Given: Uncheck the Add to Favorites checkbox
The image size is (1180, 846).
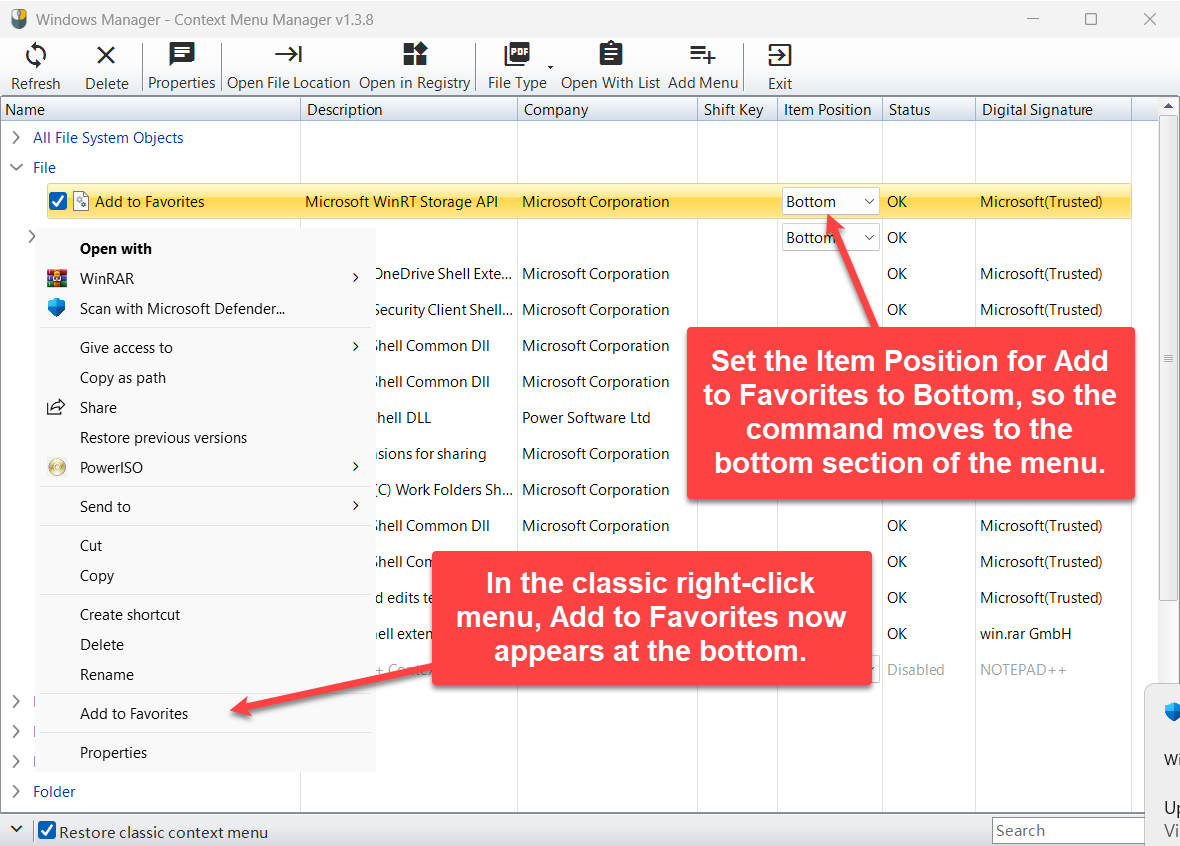Looking at the screenshot, I should pyautogui.click(x=58, y=202).
